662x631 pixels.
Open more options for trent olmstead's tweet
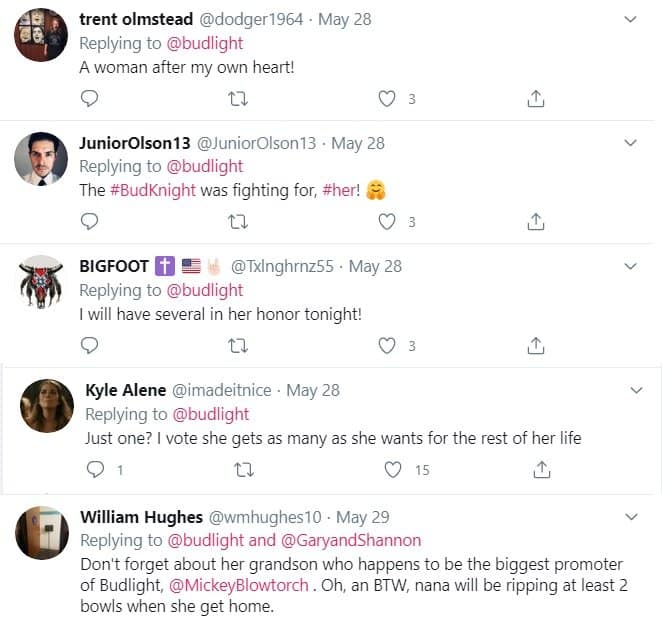click(630, 19)
